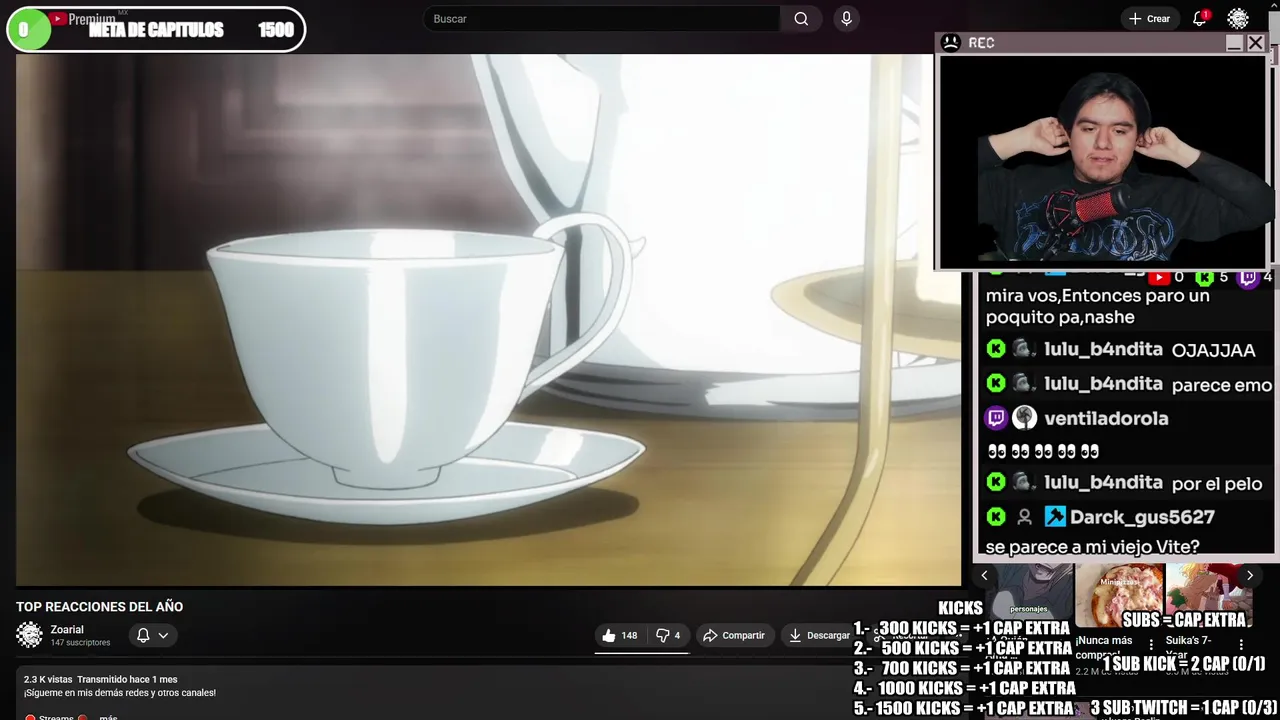Go to the YouTube Premium home logo
This screenshot has width=1280, height=720.
pos(82,19)
